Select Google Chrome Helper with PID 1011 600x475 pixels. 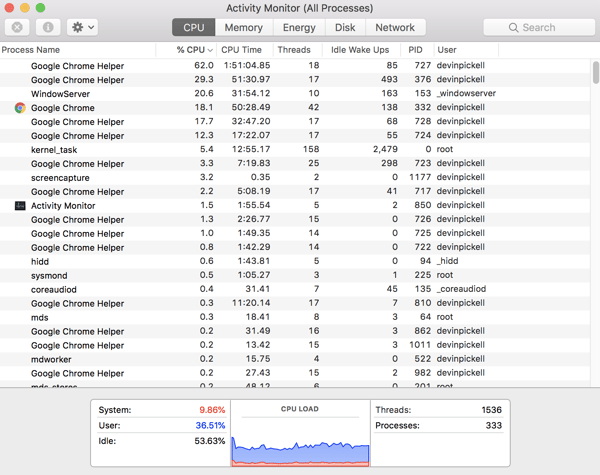(295, 345)
